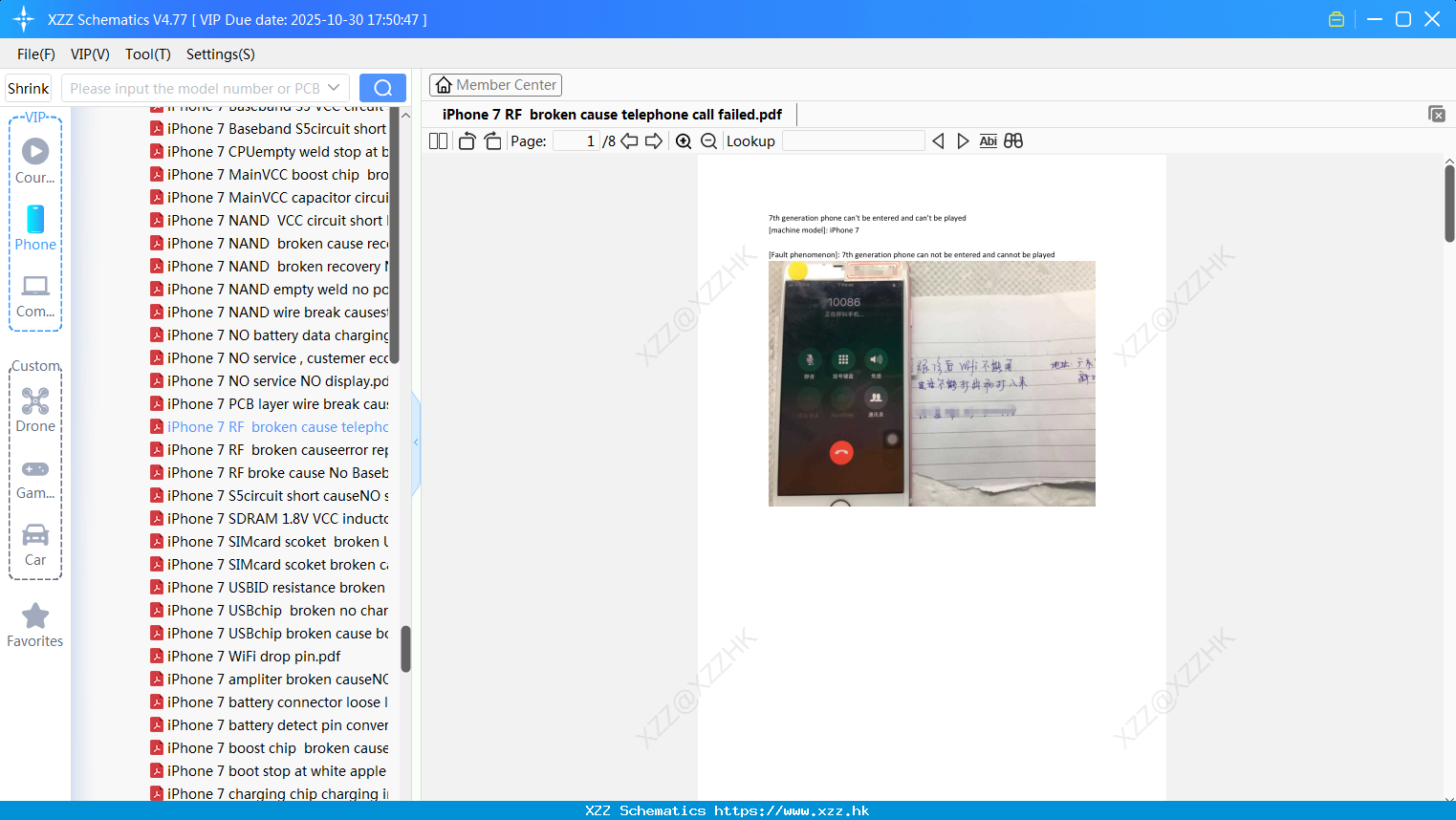
Task: Toggle two-page view layout icon
Action: tap(438, 141)
